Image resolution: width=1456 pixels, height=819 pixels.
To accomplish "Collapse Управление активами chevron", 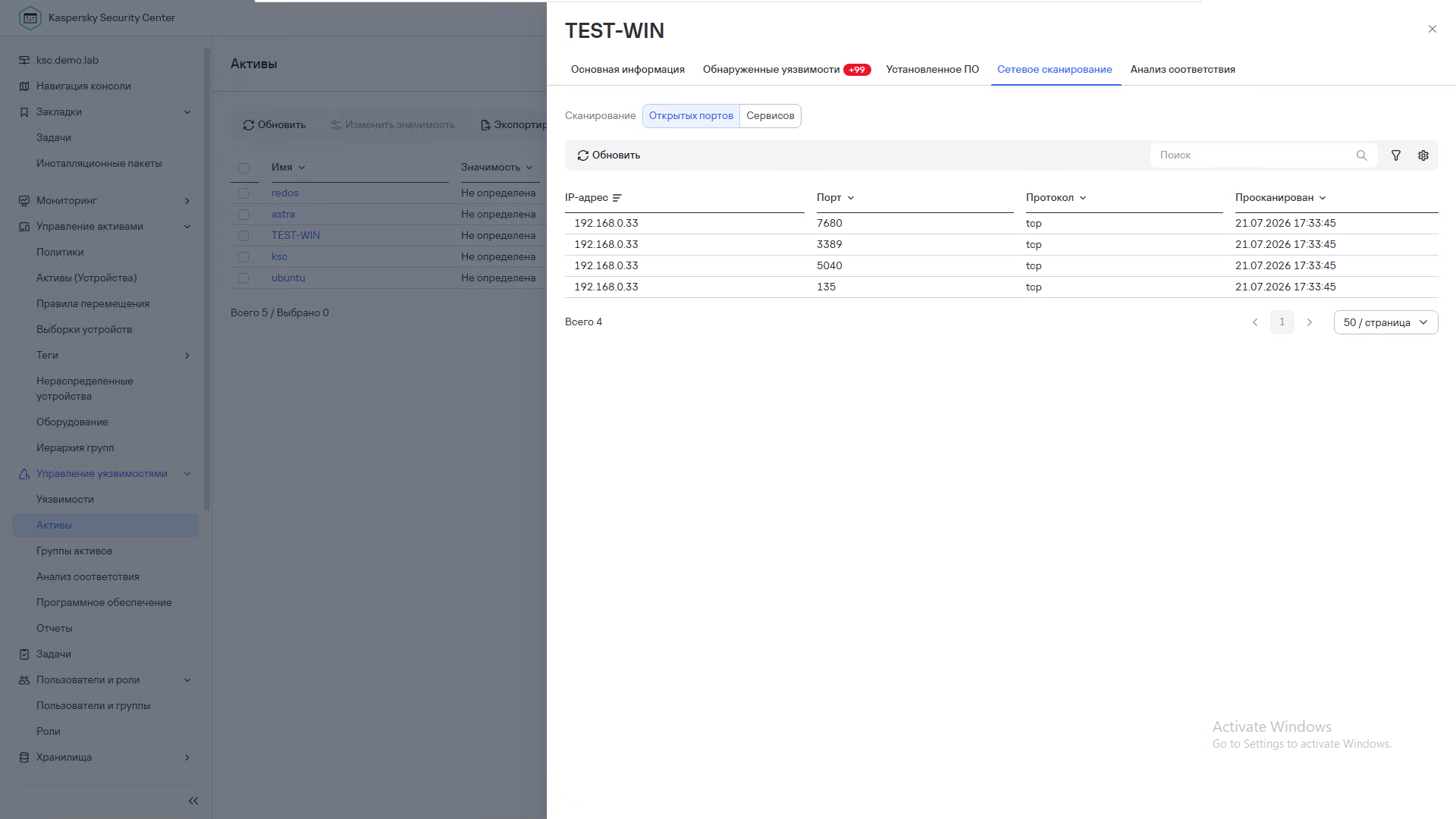I will pos(187,227).
